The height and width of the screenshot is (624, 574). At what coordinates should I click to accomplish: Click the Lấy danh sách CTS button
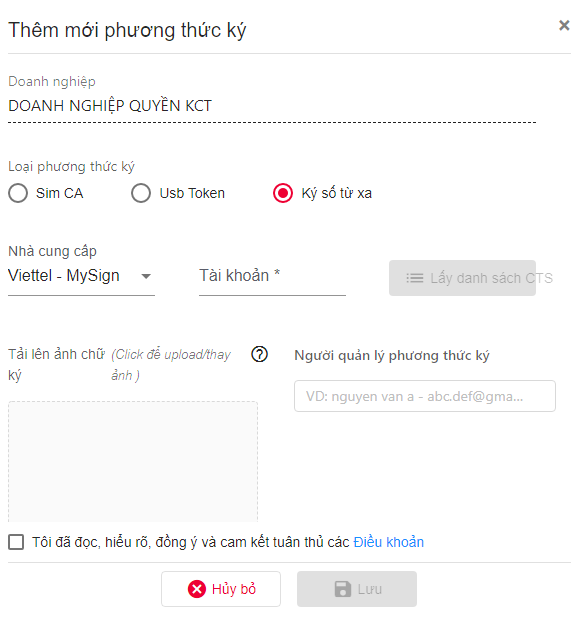[x=462, y=278]
